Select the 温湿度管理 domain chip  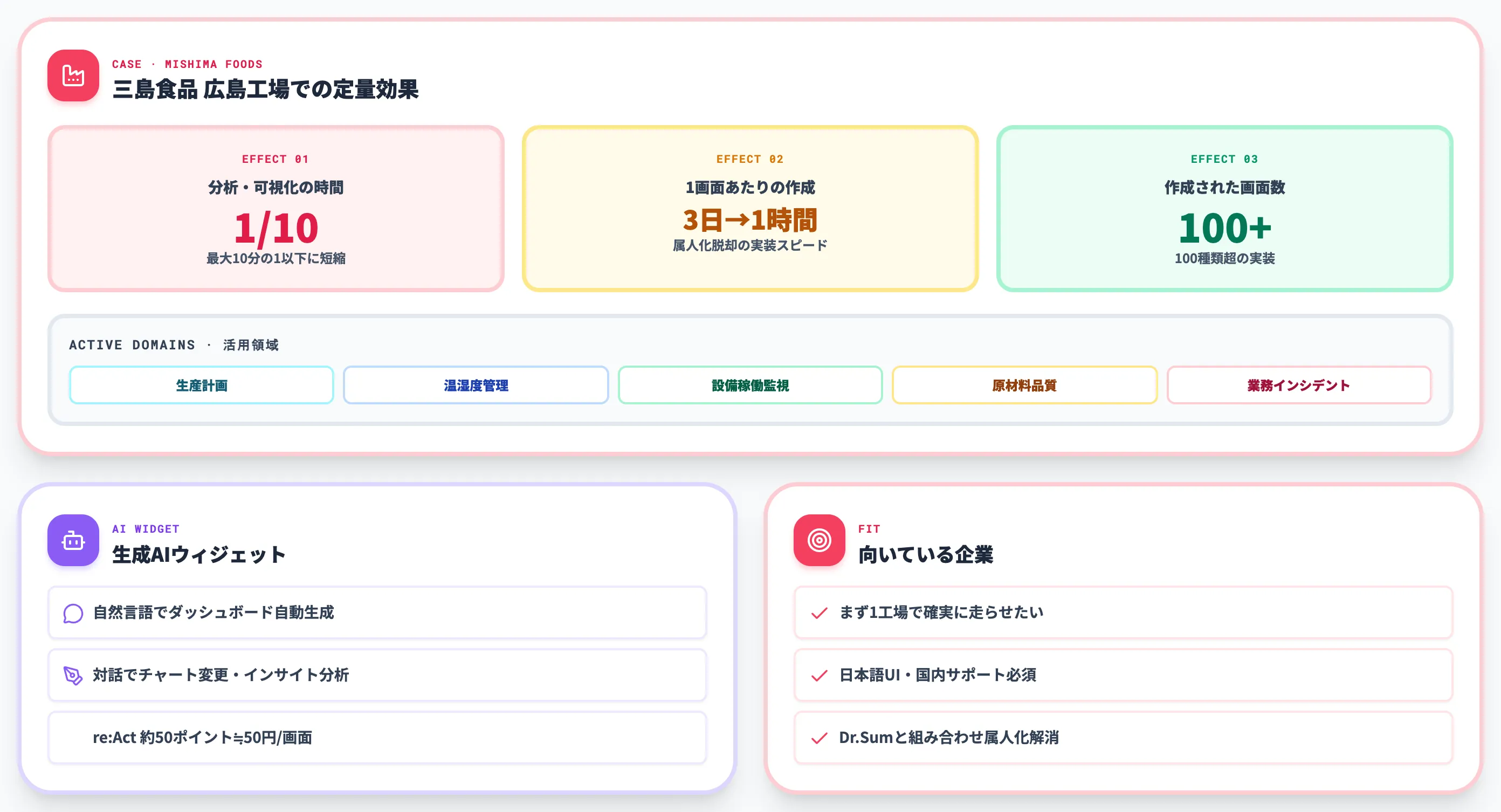click(x=476, y=386)
